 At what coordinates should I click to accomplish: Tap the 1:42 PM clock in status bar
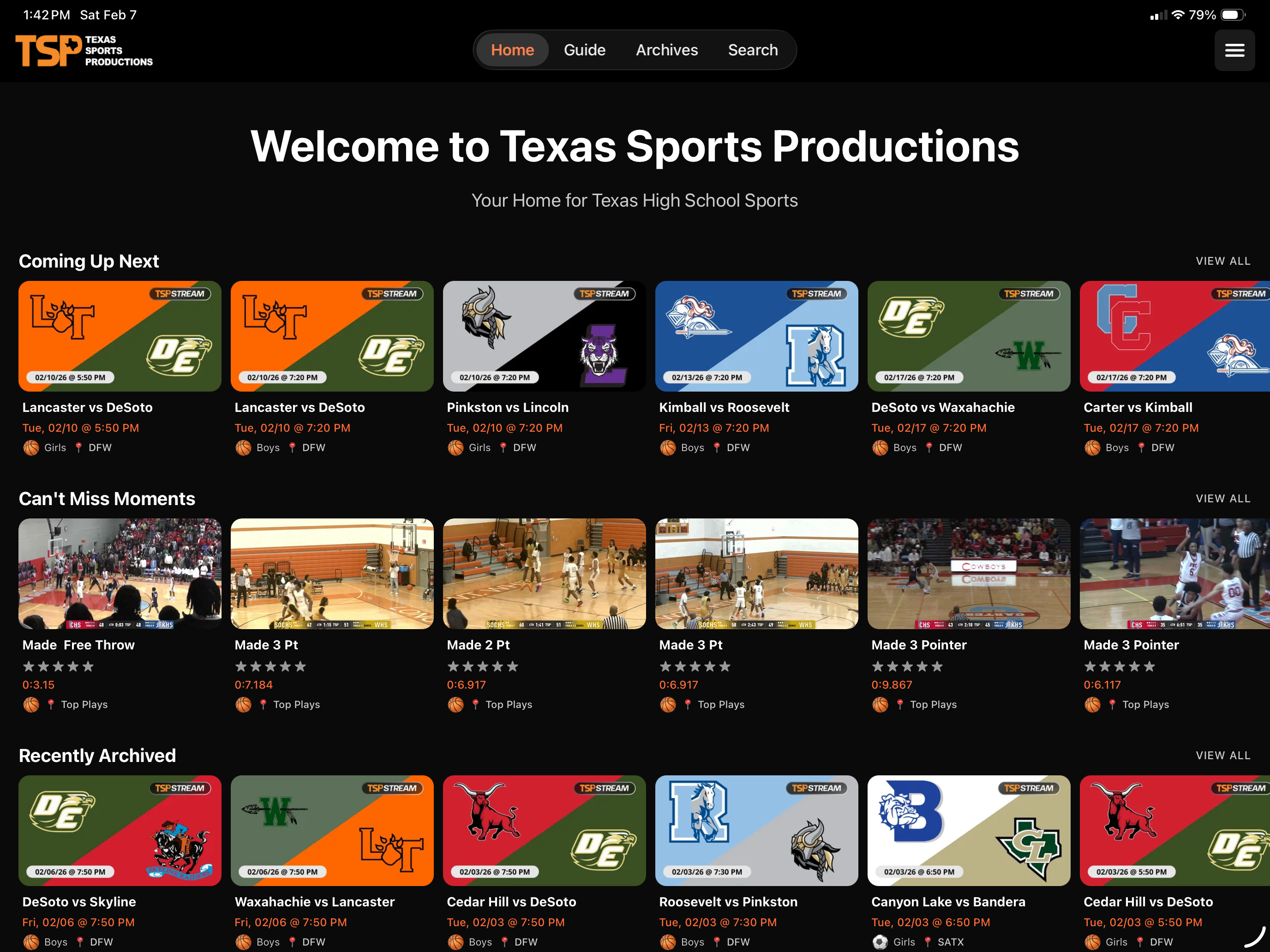click(47, 15)
